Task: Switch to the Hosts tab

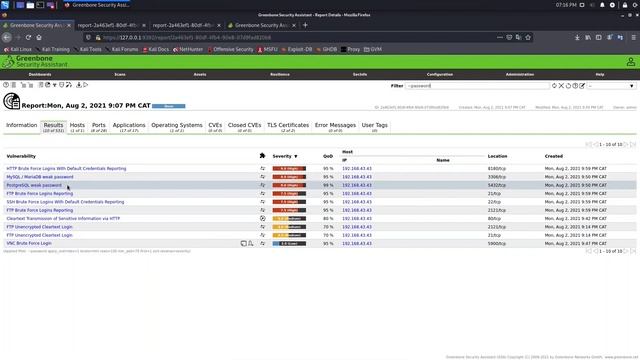Action: [x=77, y=127]
